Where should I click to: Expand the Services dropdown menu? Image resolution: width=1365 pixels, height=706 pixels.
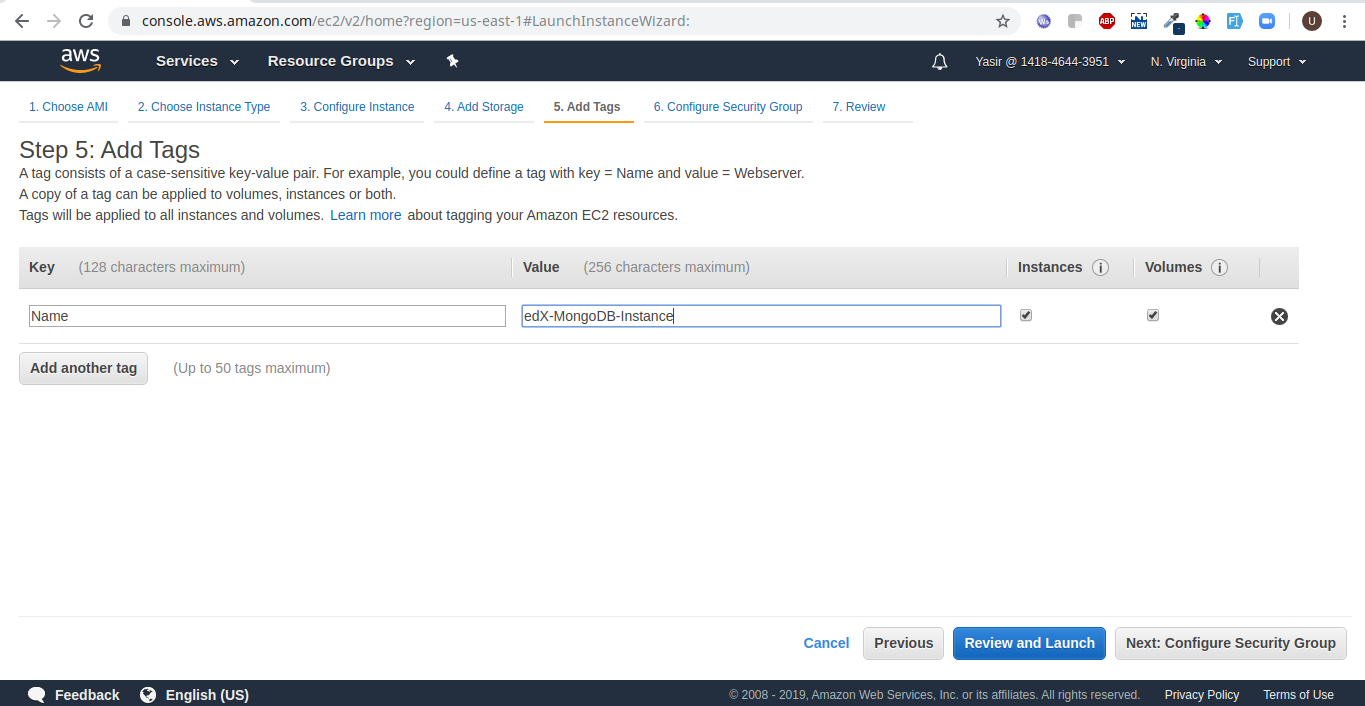(197, 61)
